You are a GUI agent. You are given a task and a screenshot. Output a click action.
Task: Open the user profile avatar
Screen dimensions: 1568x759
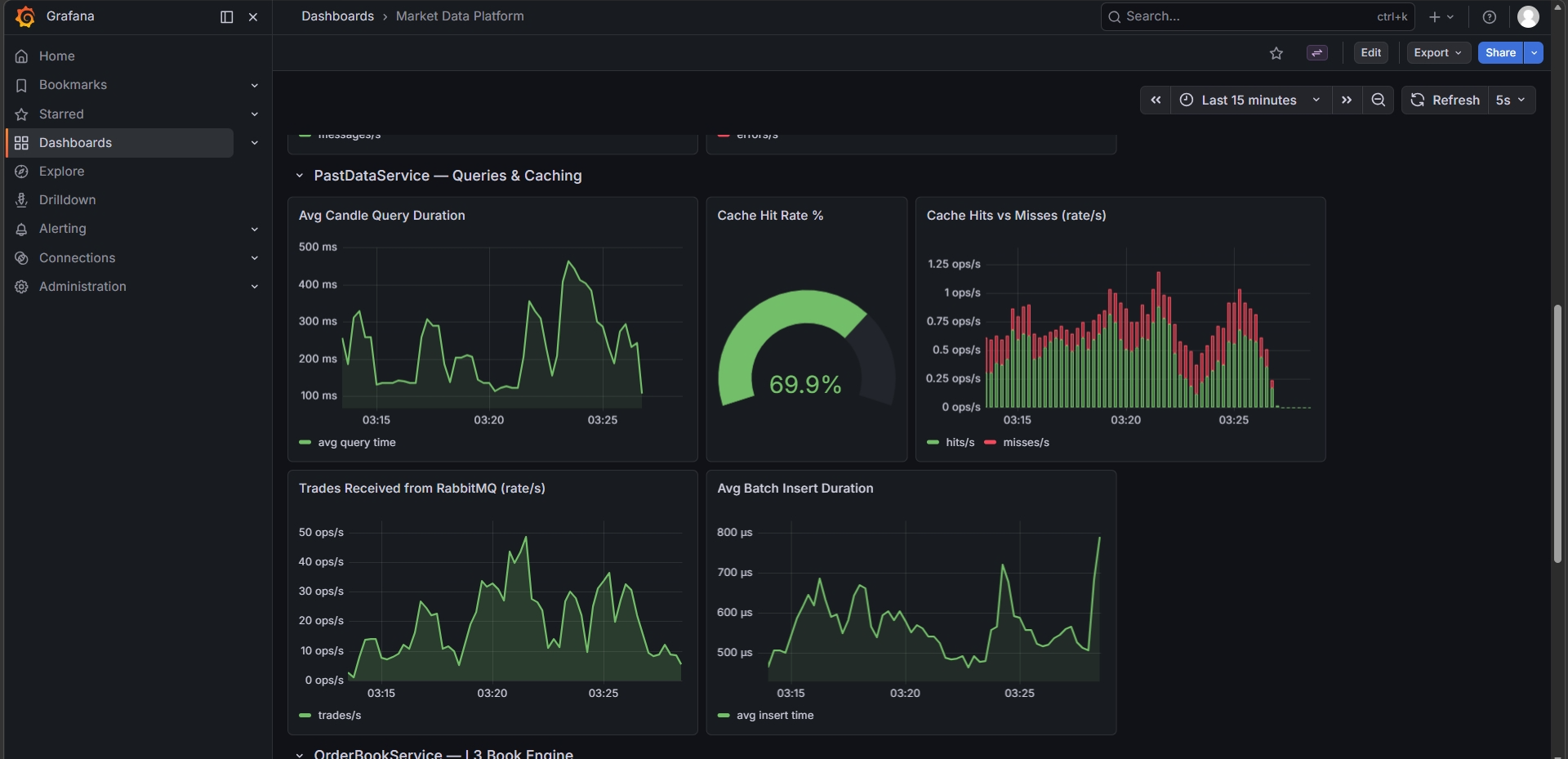[1528, 17]
